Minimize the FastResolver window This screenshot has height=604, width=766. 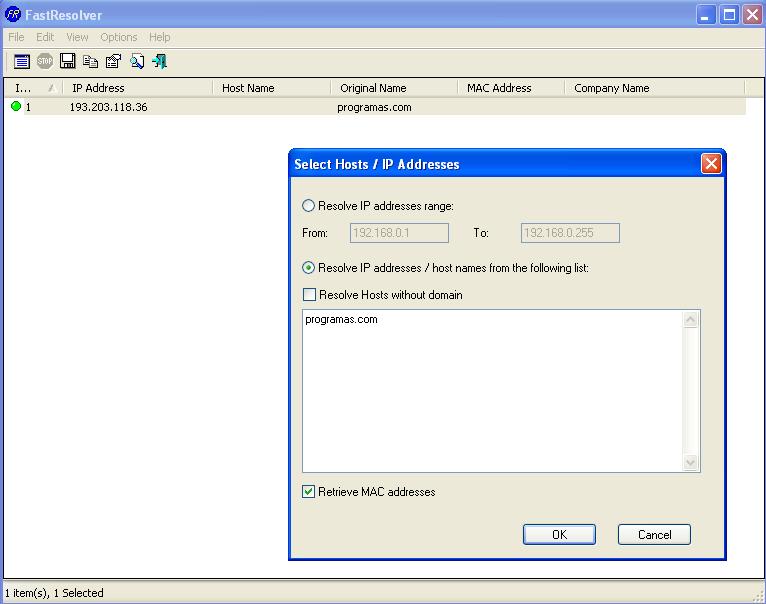click(x=705, y=15)
